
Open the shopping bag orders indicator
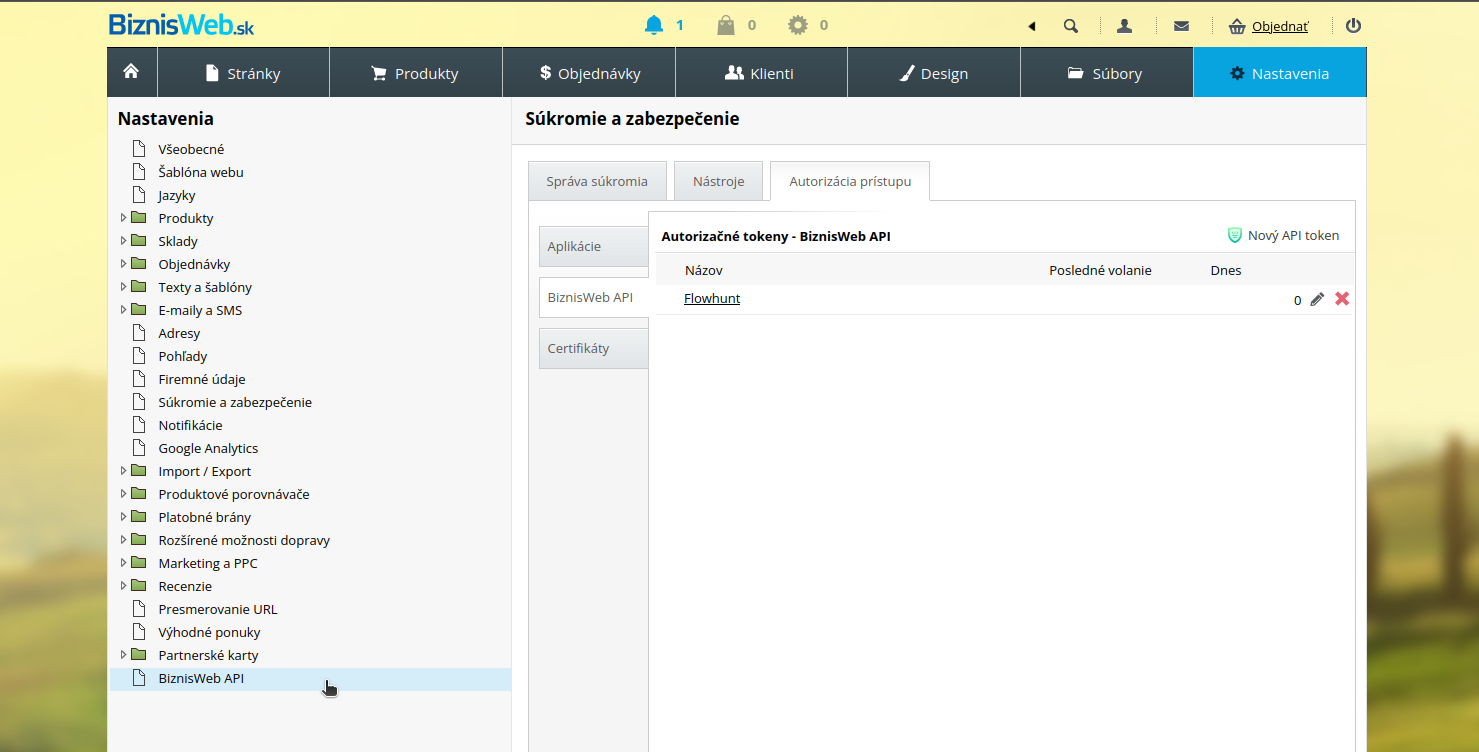pos(726,25)
